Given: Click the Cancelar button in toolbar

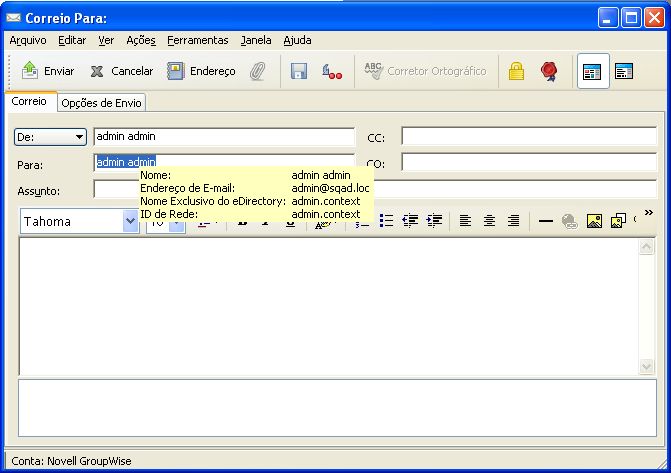Looking at the screenshot, I should [x=122, y=71].
